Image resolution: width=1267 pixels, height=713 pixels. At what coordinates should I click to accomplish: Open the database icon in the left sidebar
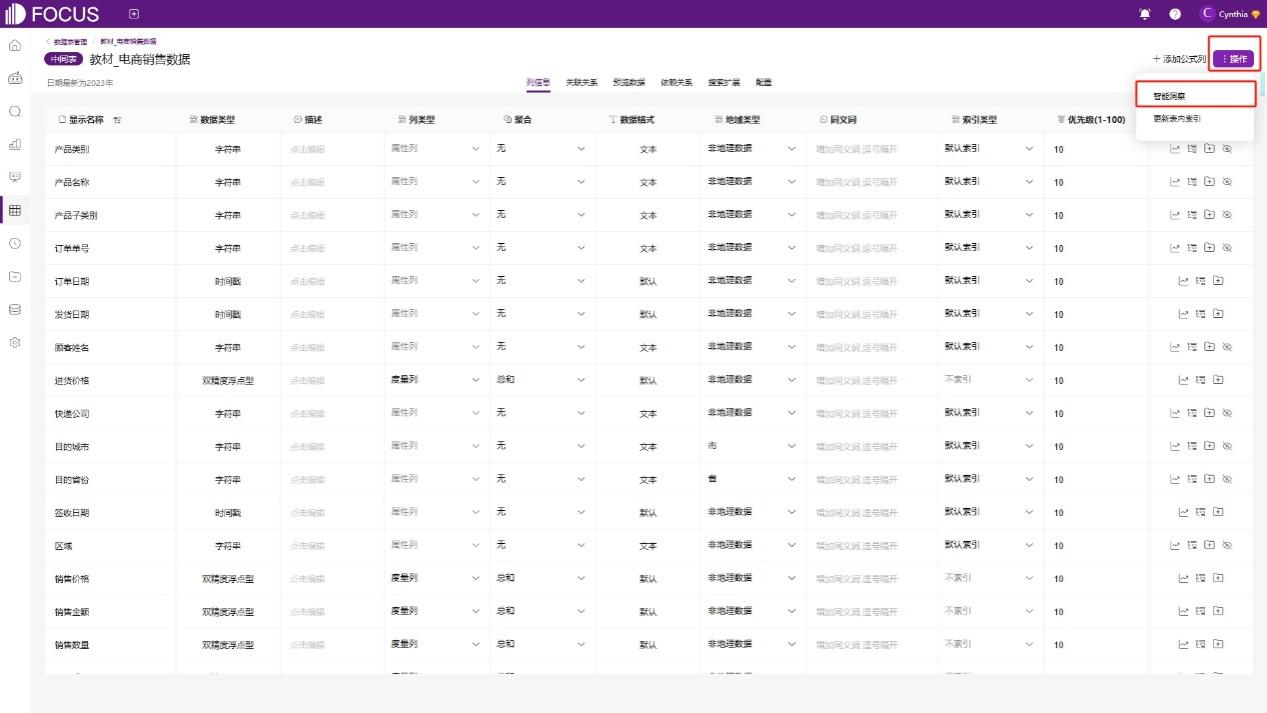[13, 310]
